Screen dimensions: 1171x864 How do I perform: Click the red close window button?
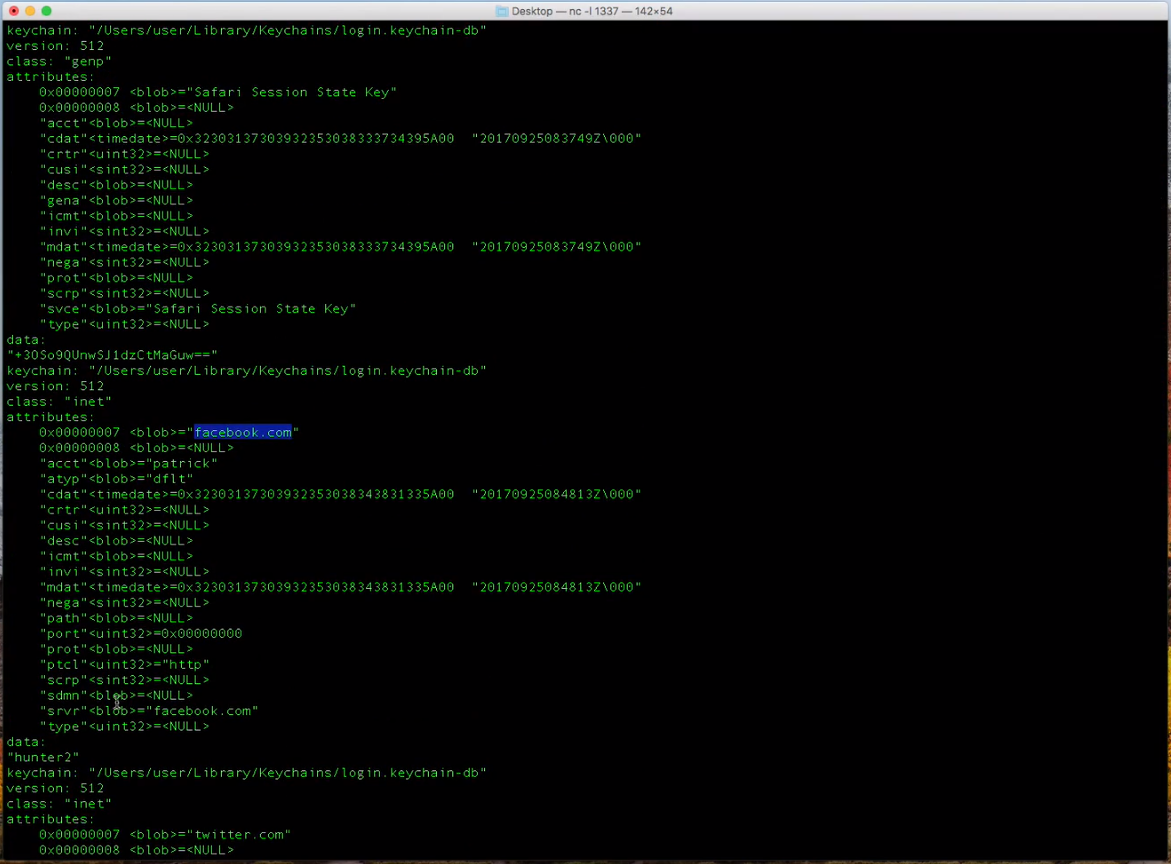13,11
